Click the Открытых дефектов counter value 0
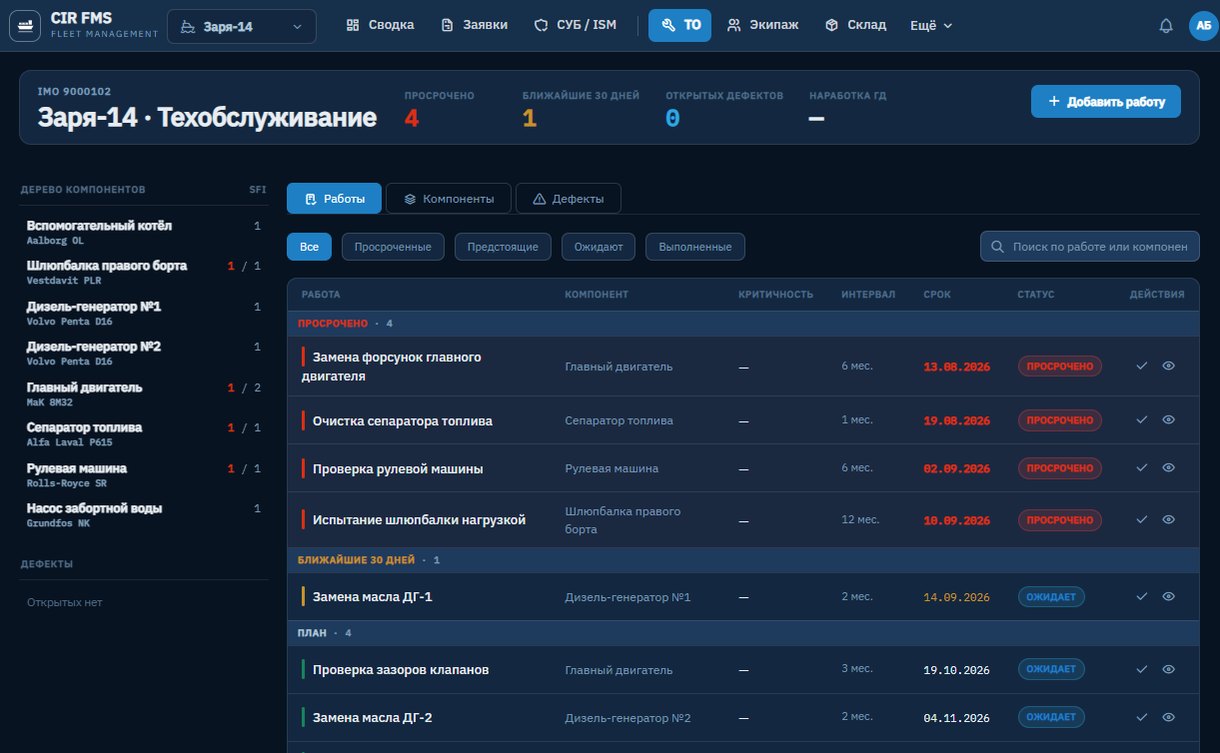 tap(673, 119)
